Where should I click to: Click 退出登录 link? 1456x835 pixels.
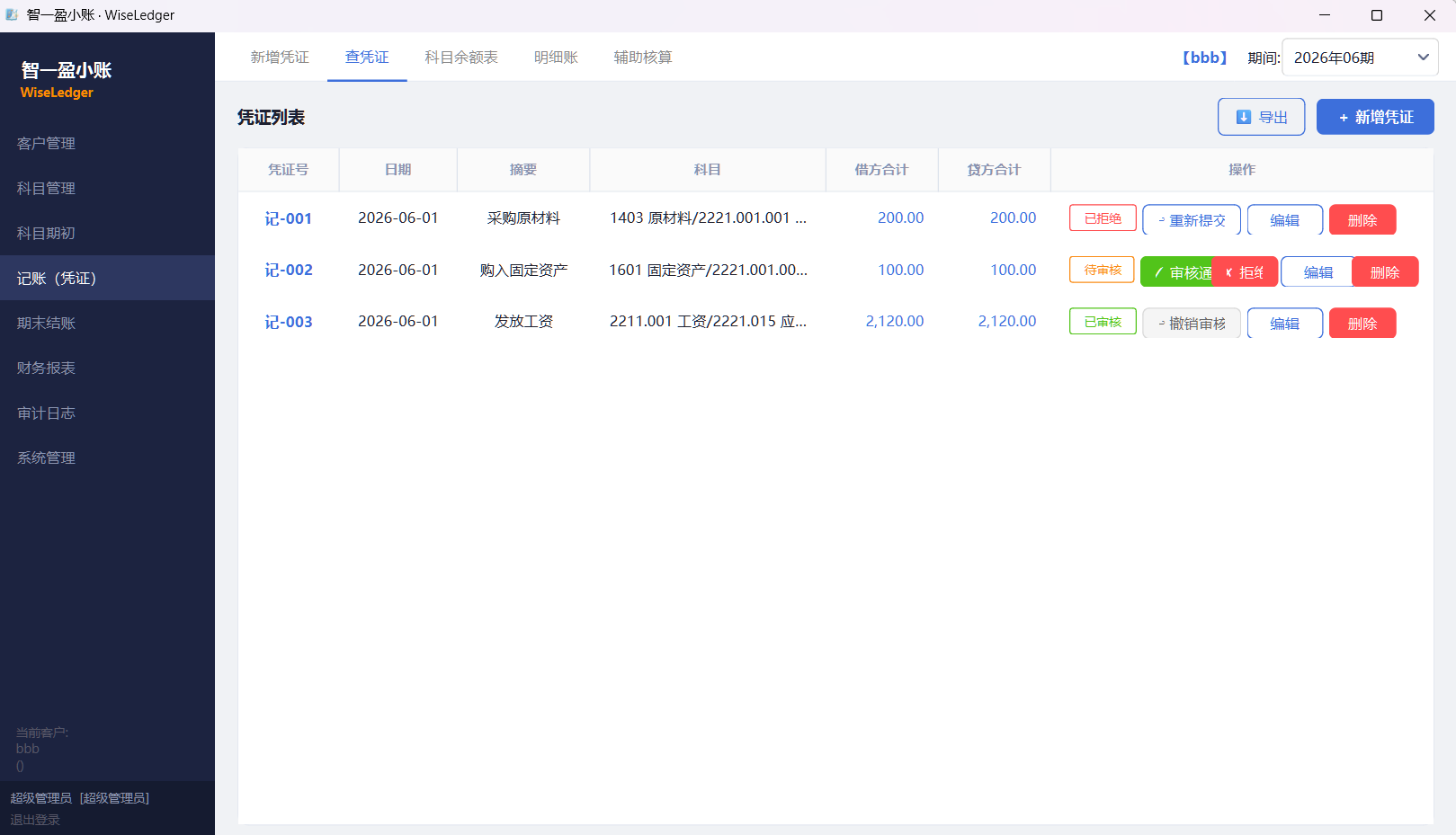[x=35, y=820]
